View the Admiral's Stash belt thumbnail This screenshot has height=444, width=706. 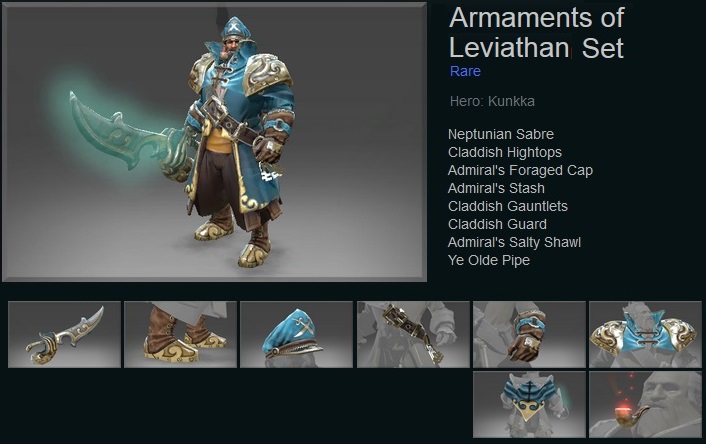click(413, 334)
